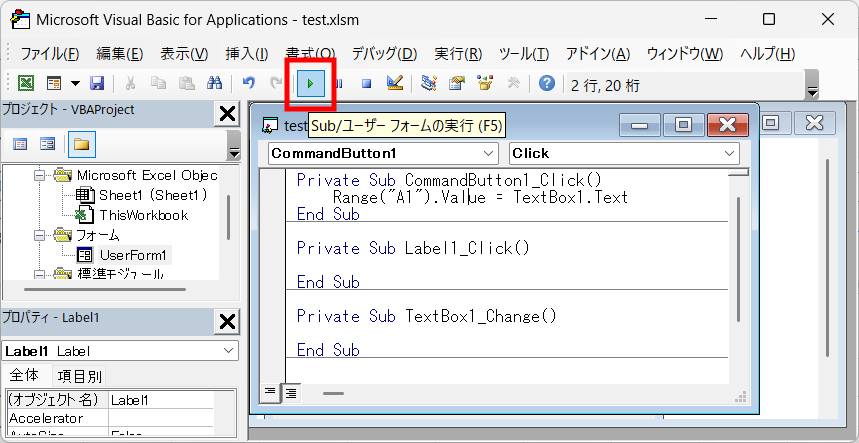Switch to Full Module View at code window bottom
This screenshot has height=443, width=859.
tap(291, 393)
